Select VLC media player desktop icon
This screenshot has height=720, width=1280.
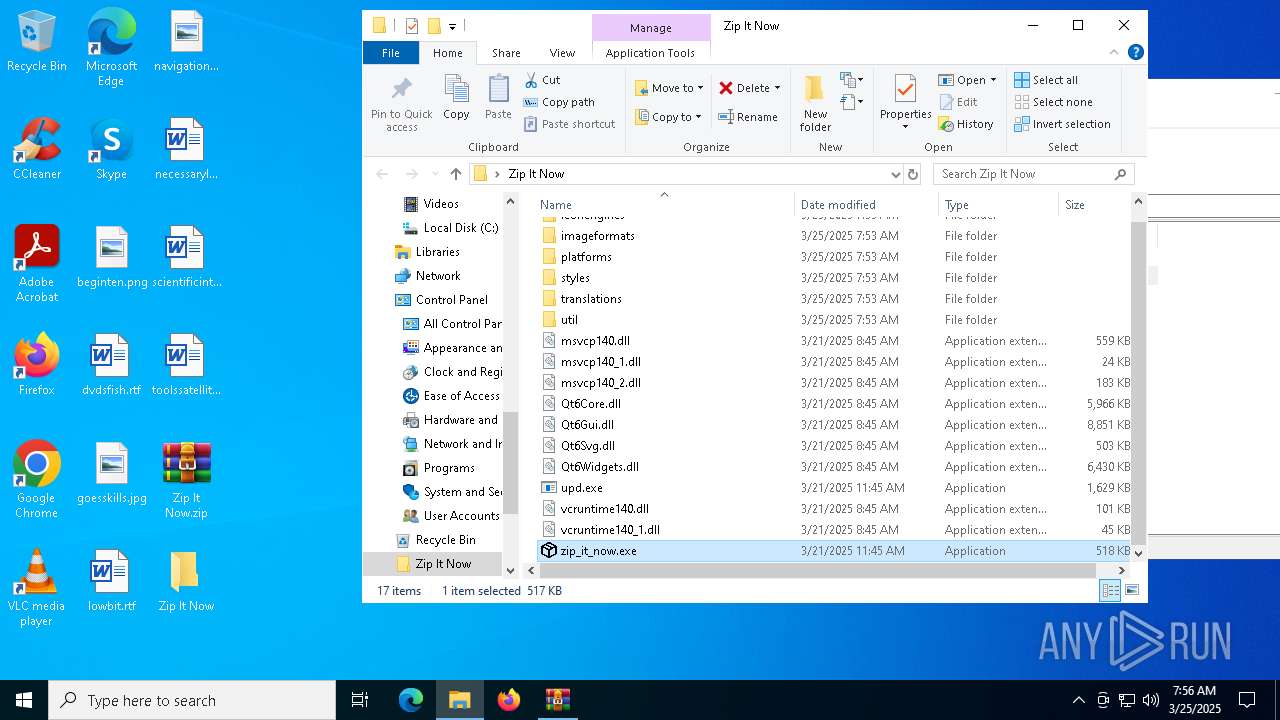(37, 588)
